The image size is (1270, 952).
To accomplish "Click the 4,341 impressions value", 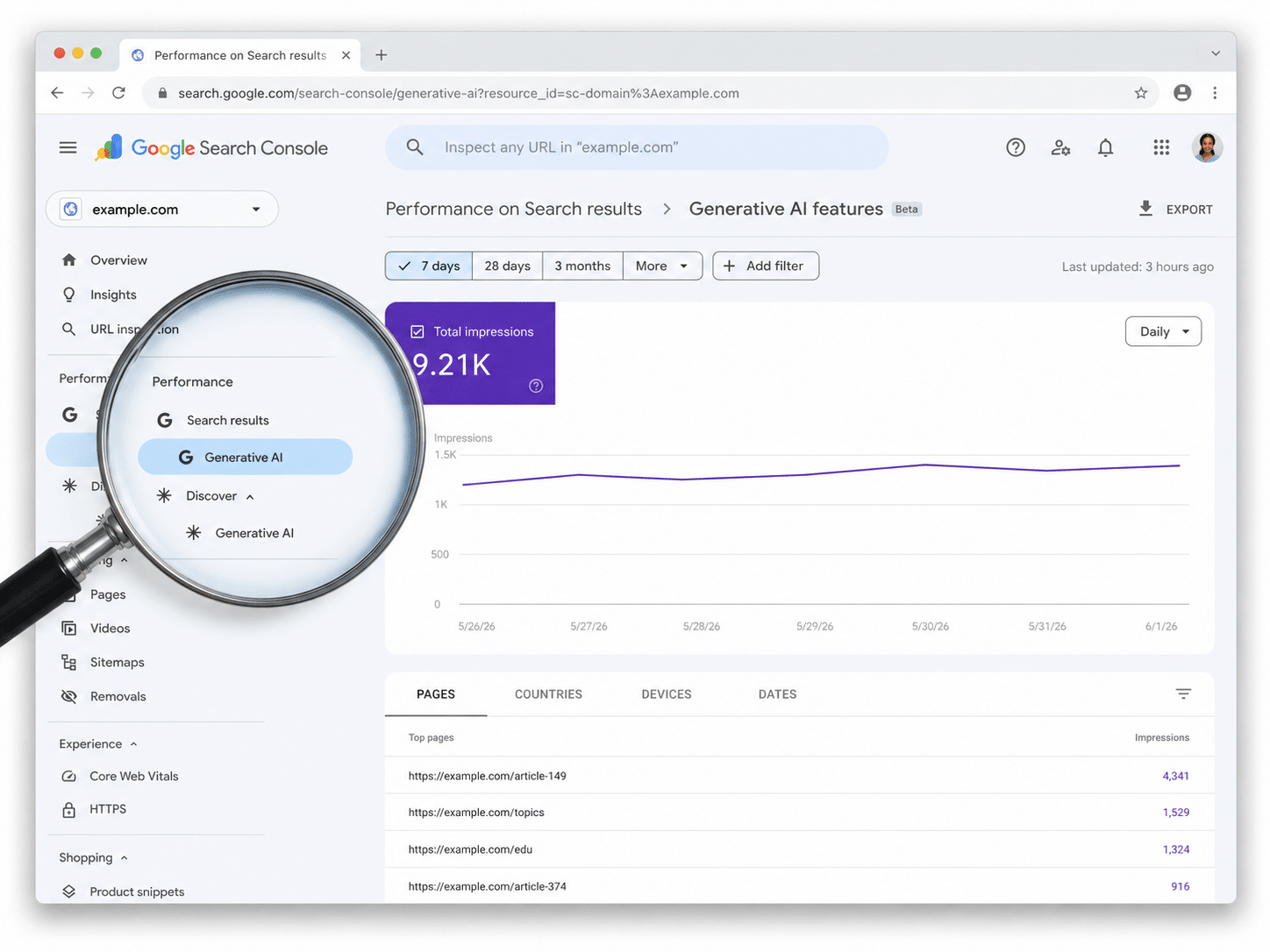I will coord(1175,776).
